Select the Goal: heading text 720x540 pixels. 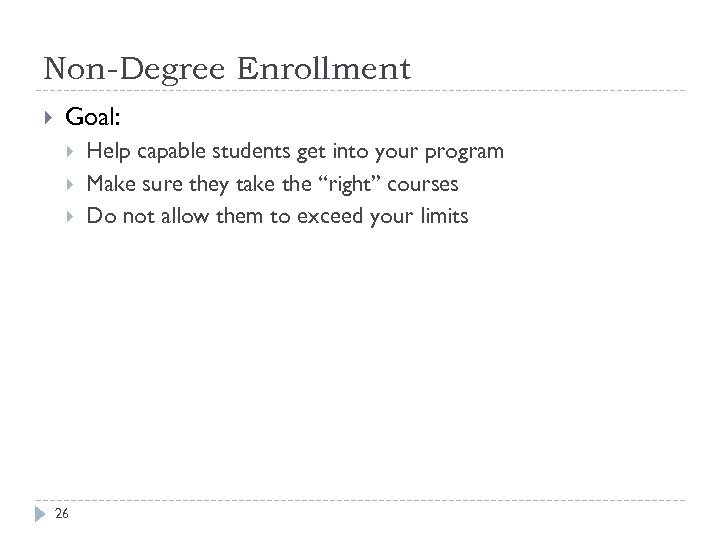pyautogui.click(x=93, y=118)
